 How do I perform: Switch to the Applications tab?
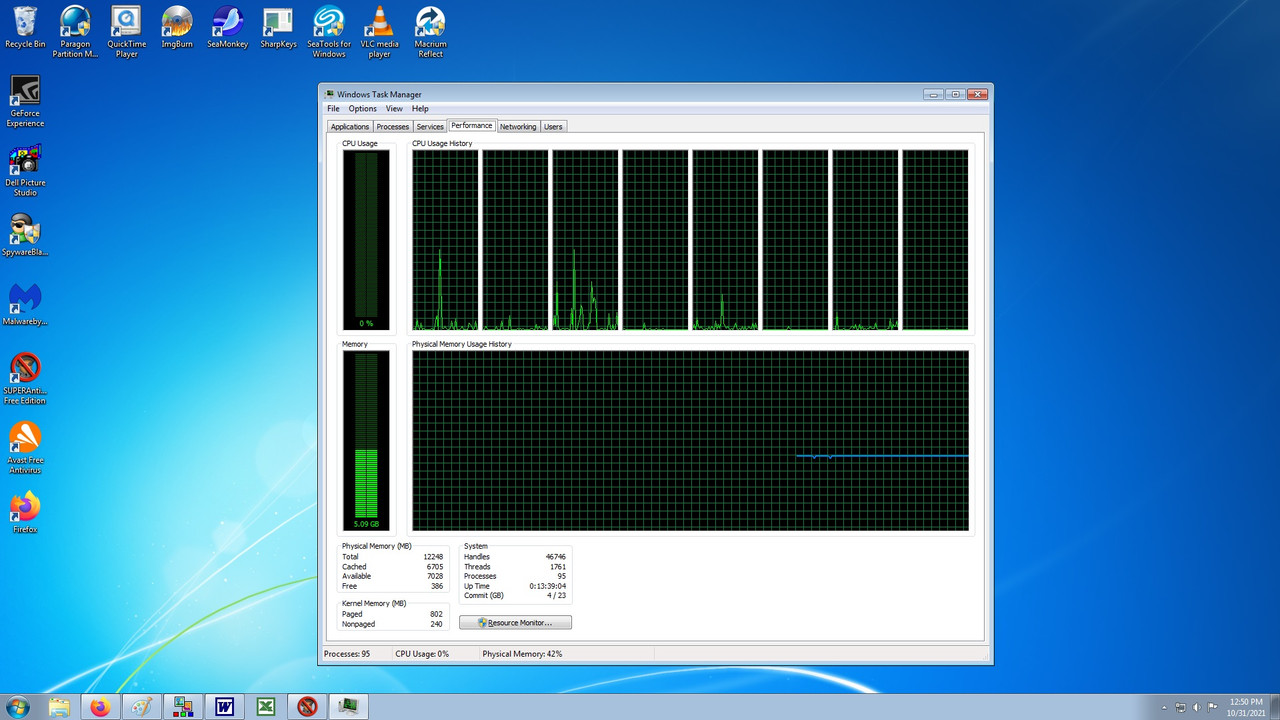click(350, 127)
